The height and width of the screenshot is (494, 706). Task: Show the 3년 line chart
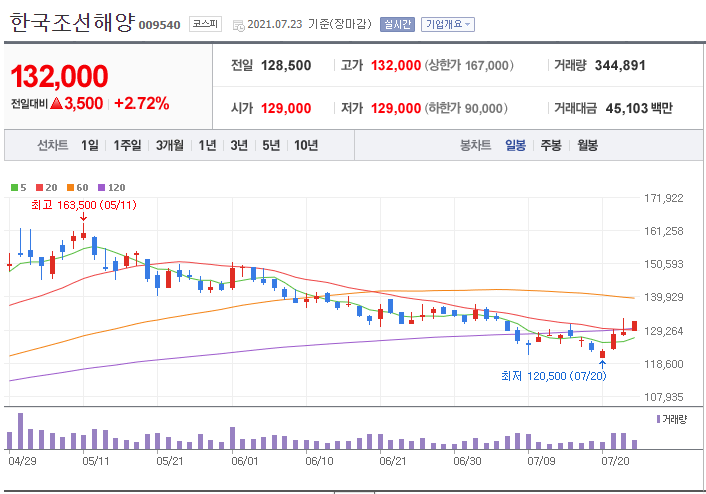239,145
